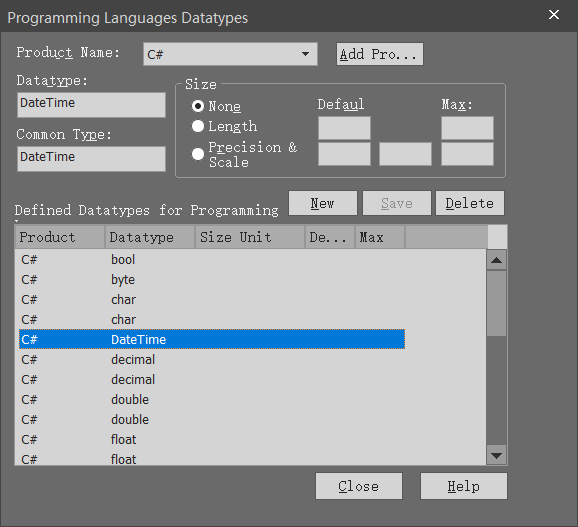578x527 pixels.
Task: Sort by the Size Unit column header
Action: coord(250,237)
